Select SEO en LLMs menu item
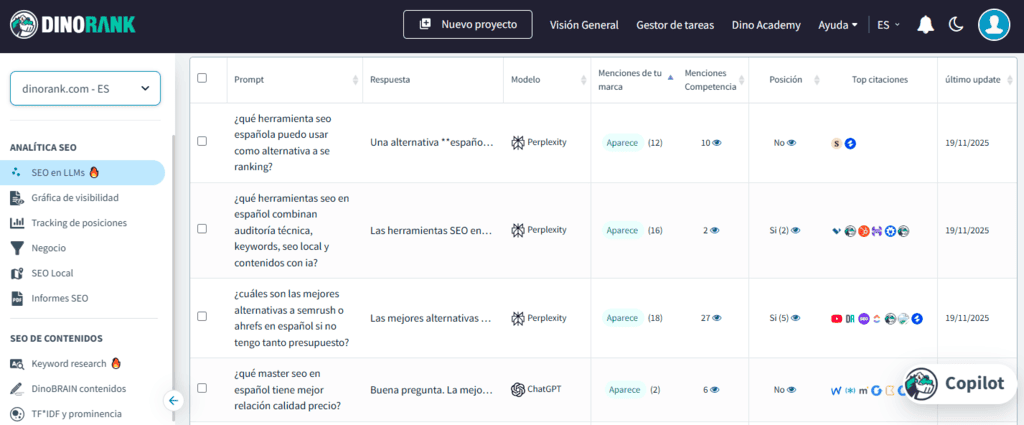 point(82,172)
